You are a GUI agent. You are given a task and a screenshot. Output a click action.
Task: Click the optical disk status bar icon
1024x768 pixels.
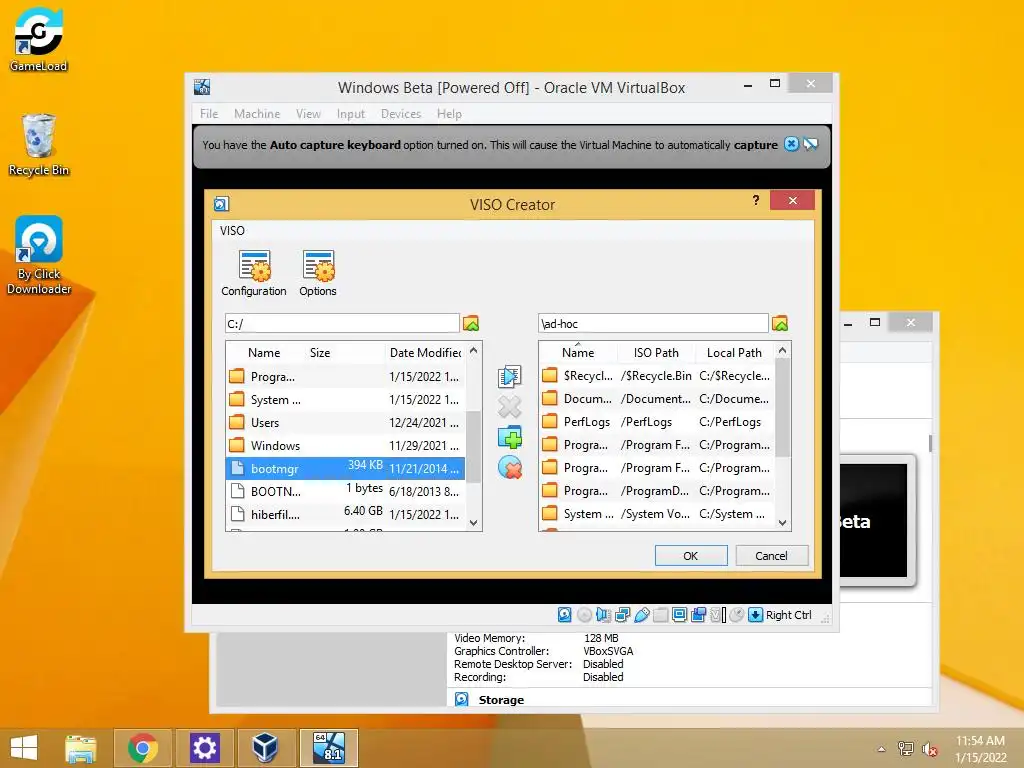584,615
